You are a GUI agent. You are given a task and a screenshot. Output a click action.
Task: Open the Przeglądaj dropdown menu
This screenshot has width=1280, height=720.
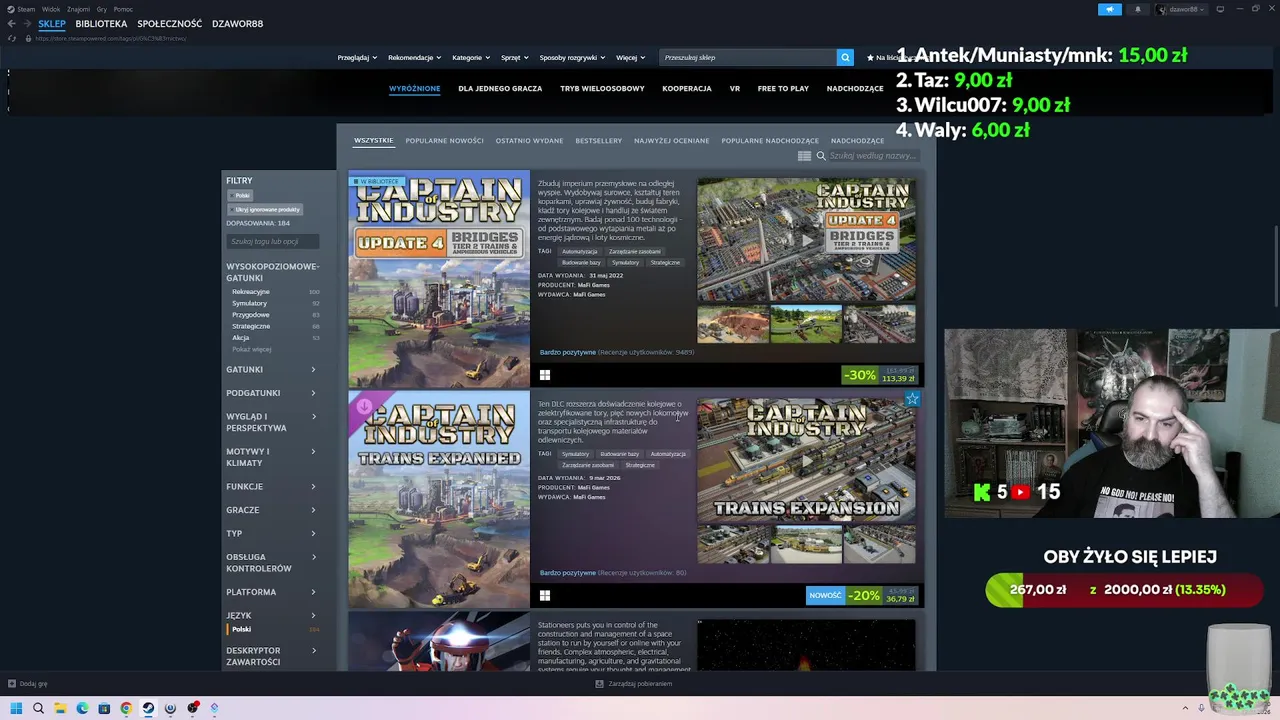357,57
